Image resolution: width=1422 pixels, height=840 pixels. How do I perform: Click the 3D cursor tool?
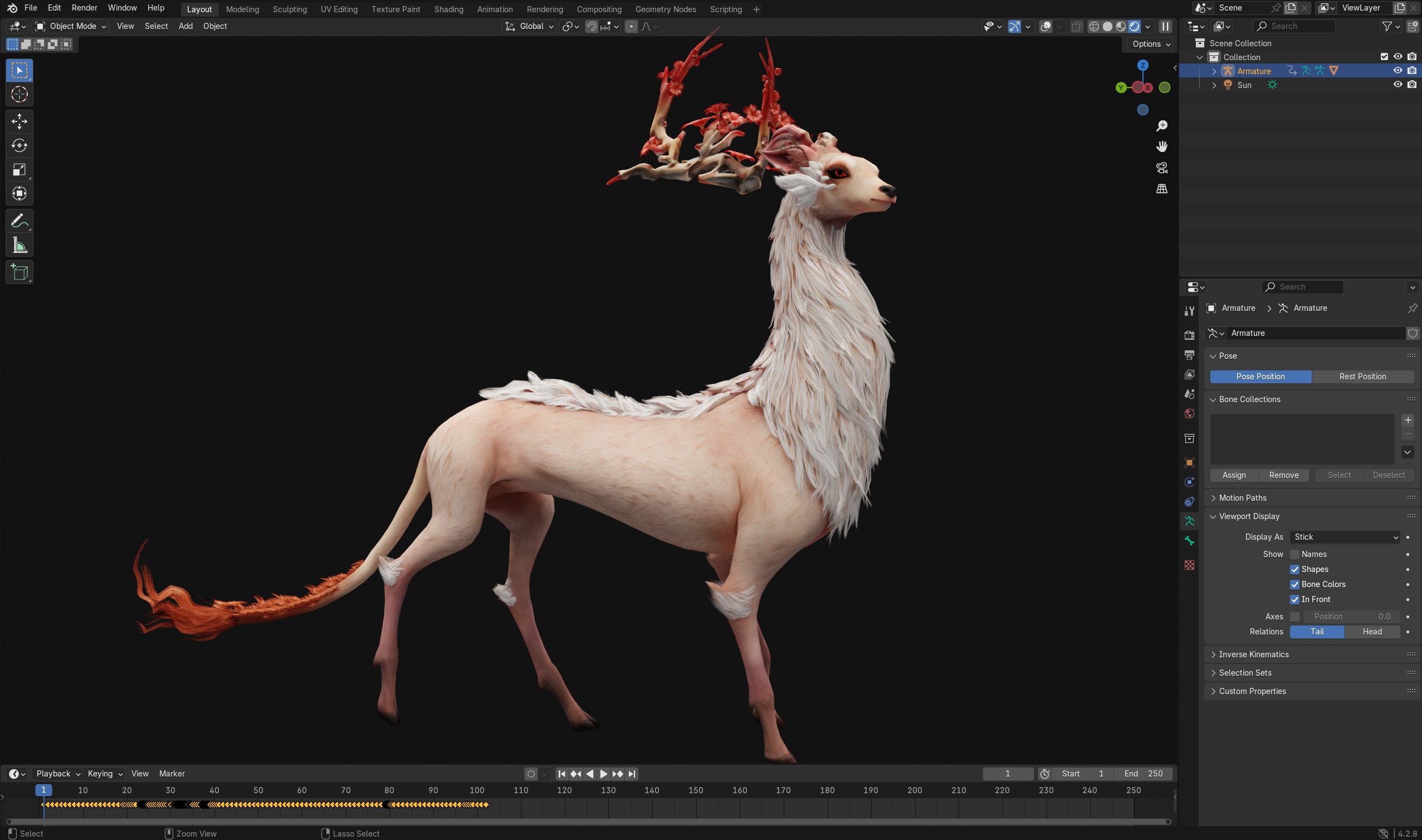pyautogui.click(x=19, y=94)
